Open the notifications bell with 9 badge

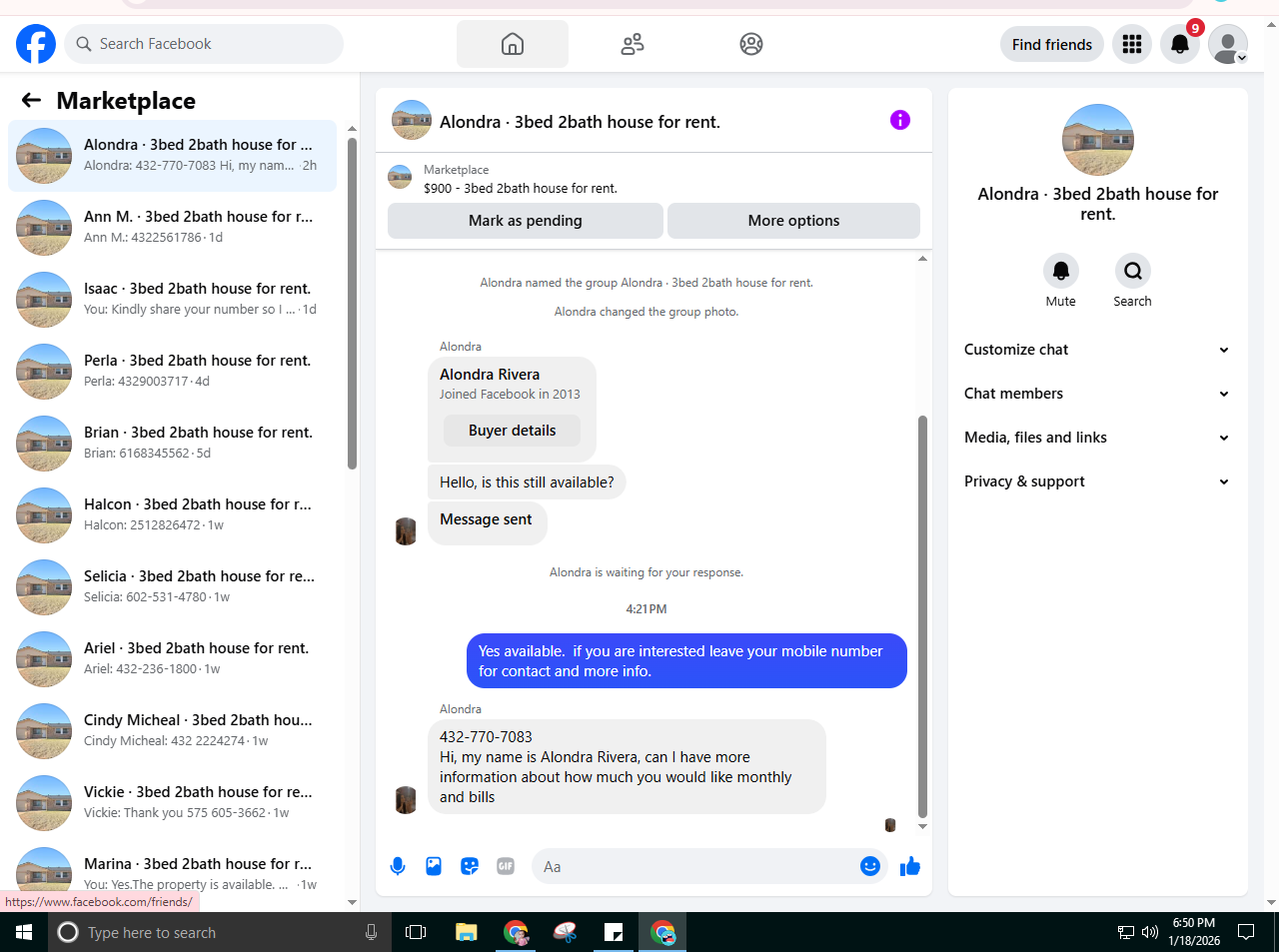(x=1180, y=44)
